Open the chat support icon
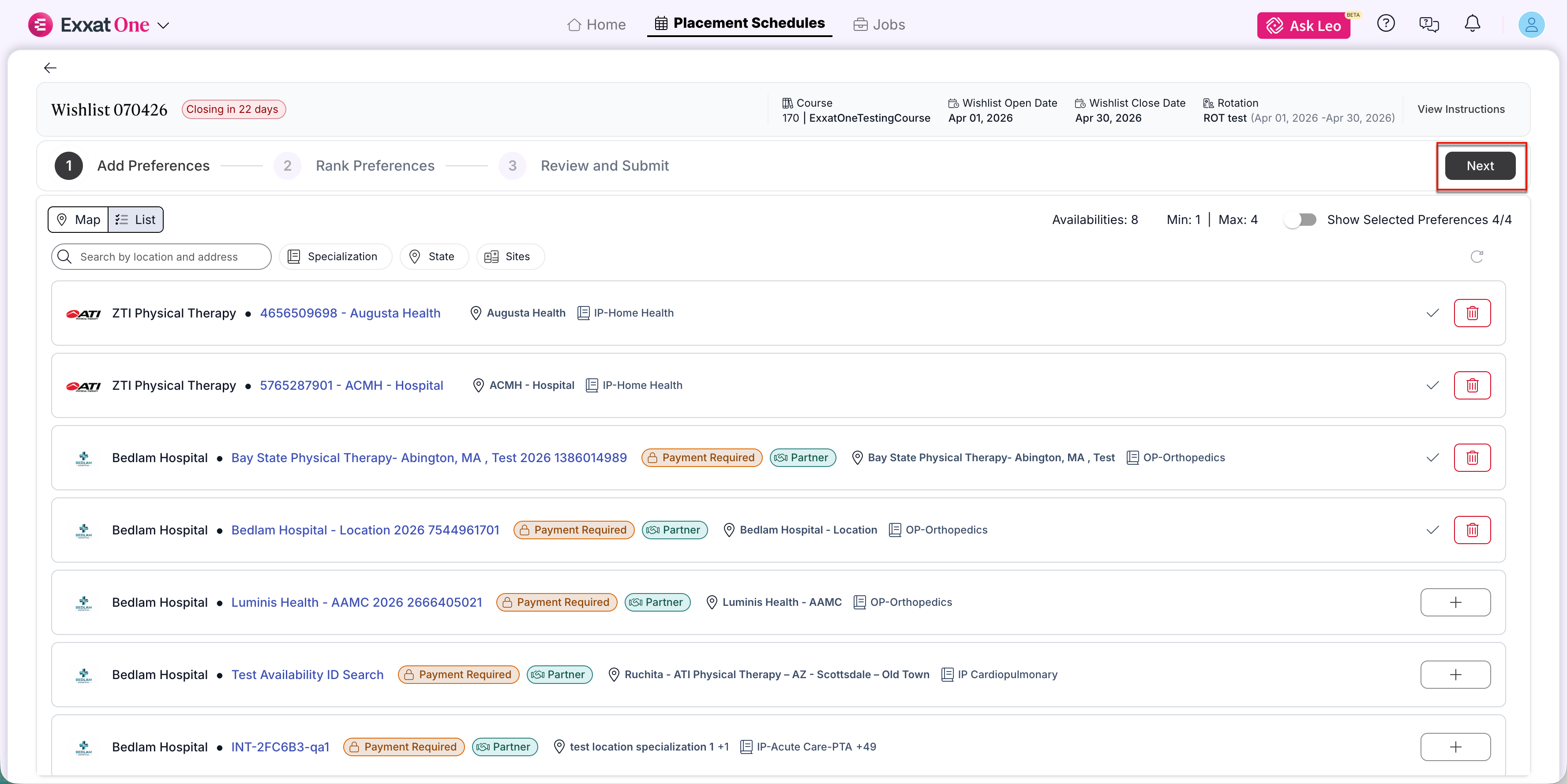The image size is (1567, 784). tap(1428, 24)
